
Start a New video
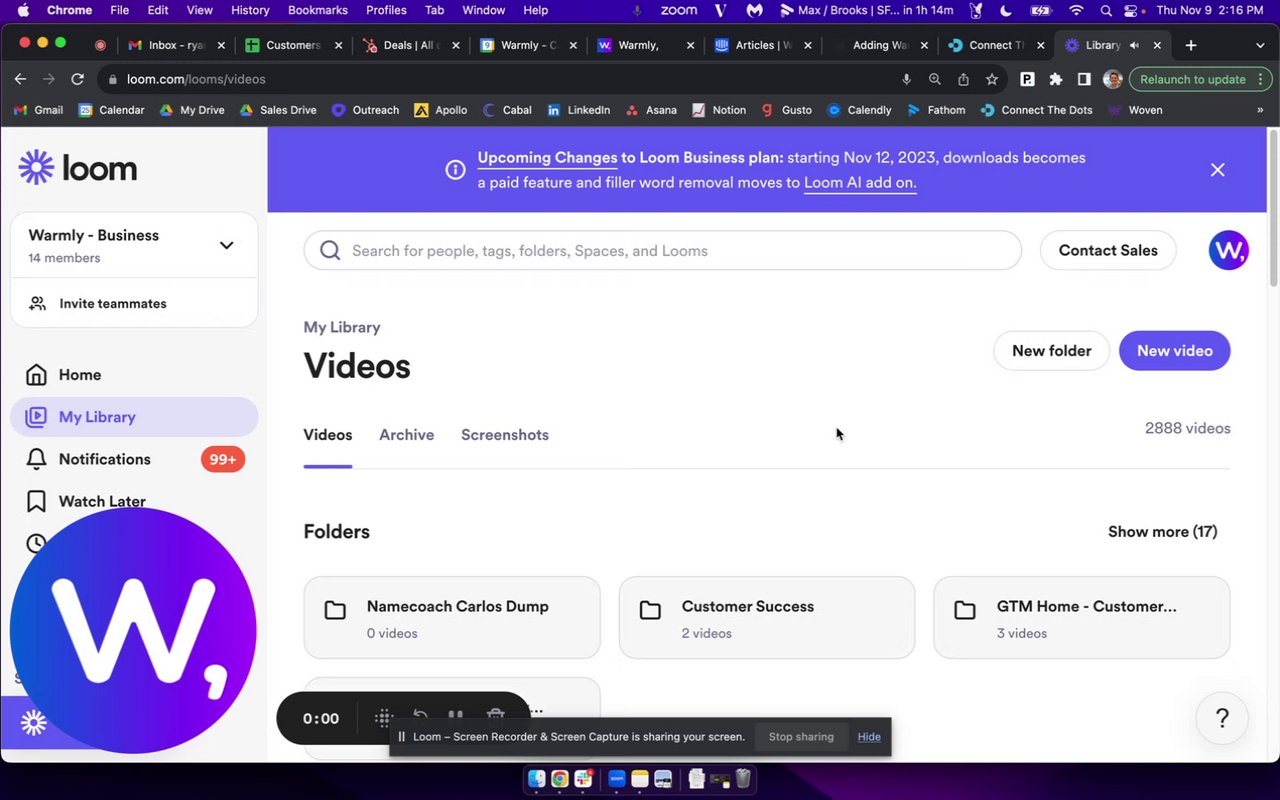pyautogui.click(x=1175, y=351)
